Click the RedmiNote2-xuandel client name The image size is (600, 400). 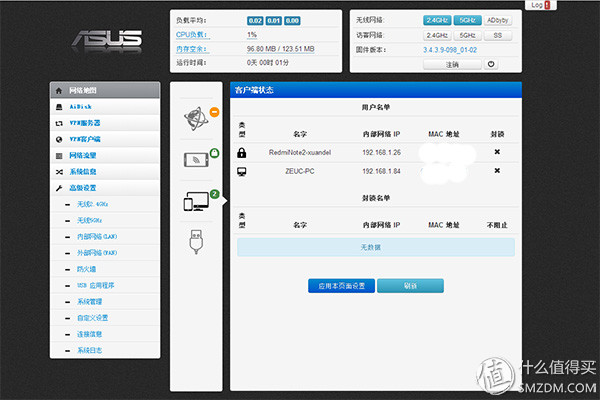click(x=300, y=152)
